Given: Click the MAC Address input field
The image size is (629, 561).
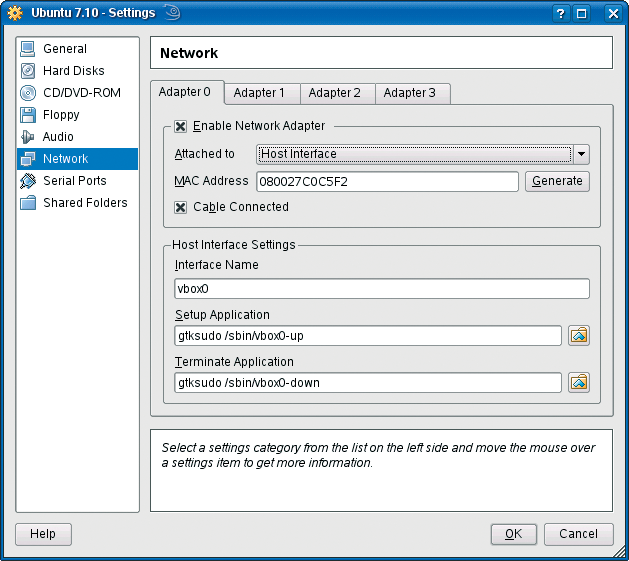Looking at the screenshot, I should pyautogui.click(x=388, y=182).
